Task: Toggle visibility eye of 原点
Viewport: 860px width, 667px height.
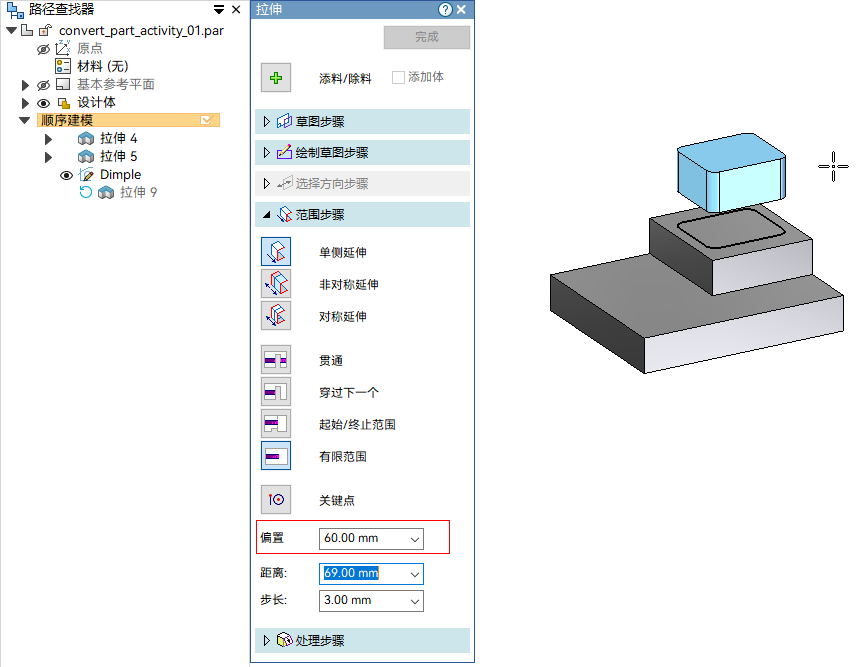Action: click(x=43, y=49)
